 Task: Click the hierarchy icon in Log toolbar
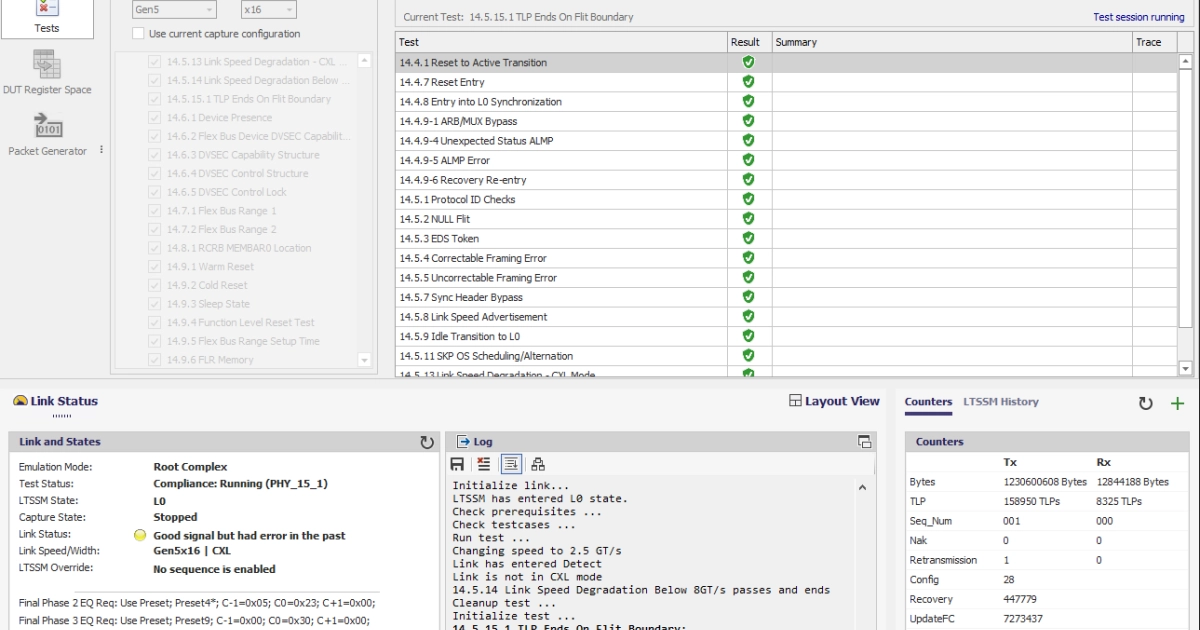[538, 464]
